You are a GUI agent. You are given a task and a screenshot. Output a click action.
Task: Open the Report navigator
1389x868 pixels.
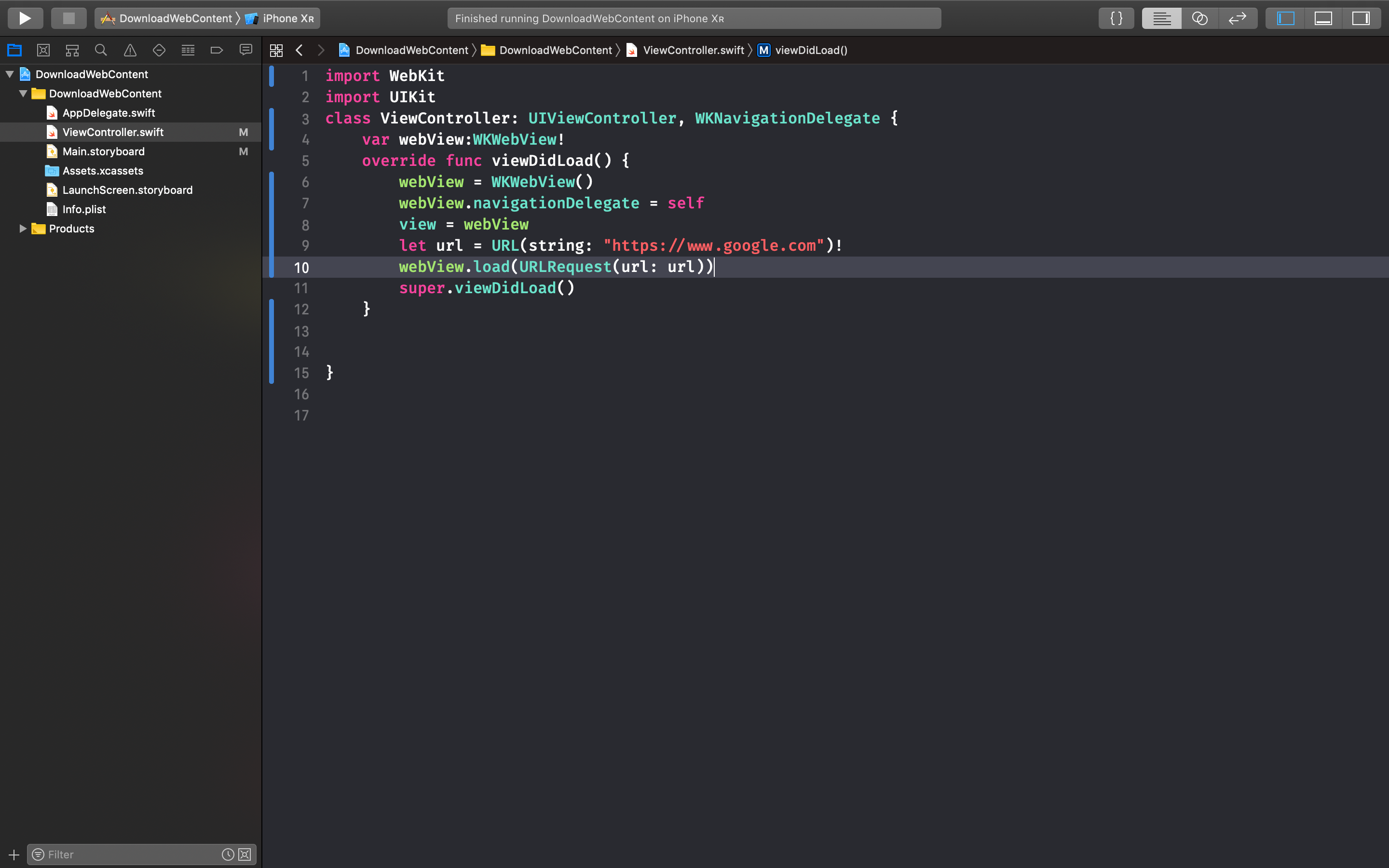click(x=245, y=51)
